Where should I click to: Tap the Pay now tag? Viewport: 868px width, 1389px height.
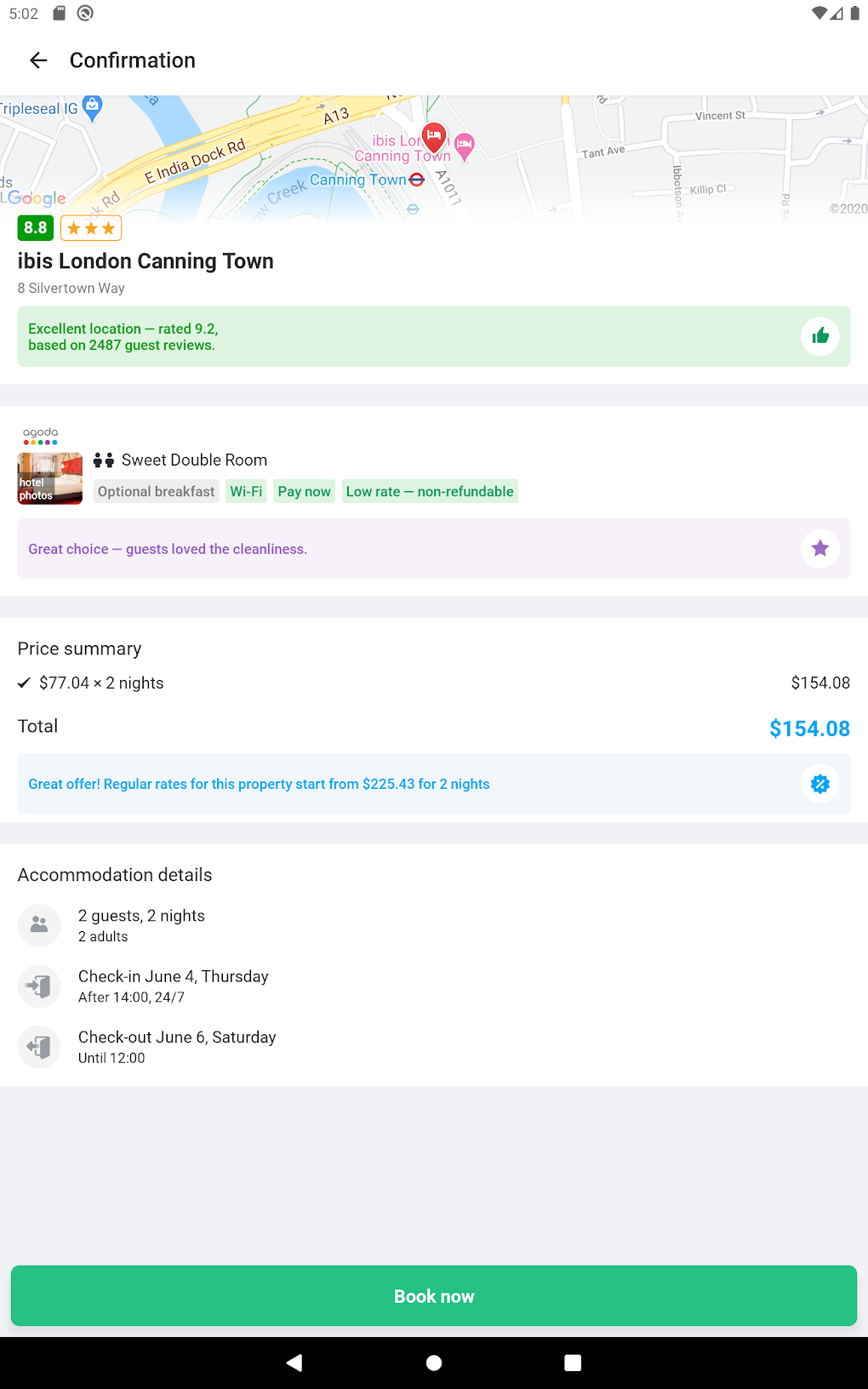(x=304, y=491)
